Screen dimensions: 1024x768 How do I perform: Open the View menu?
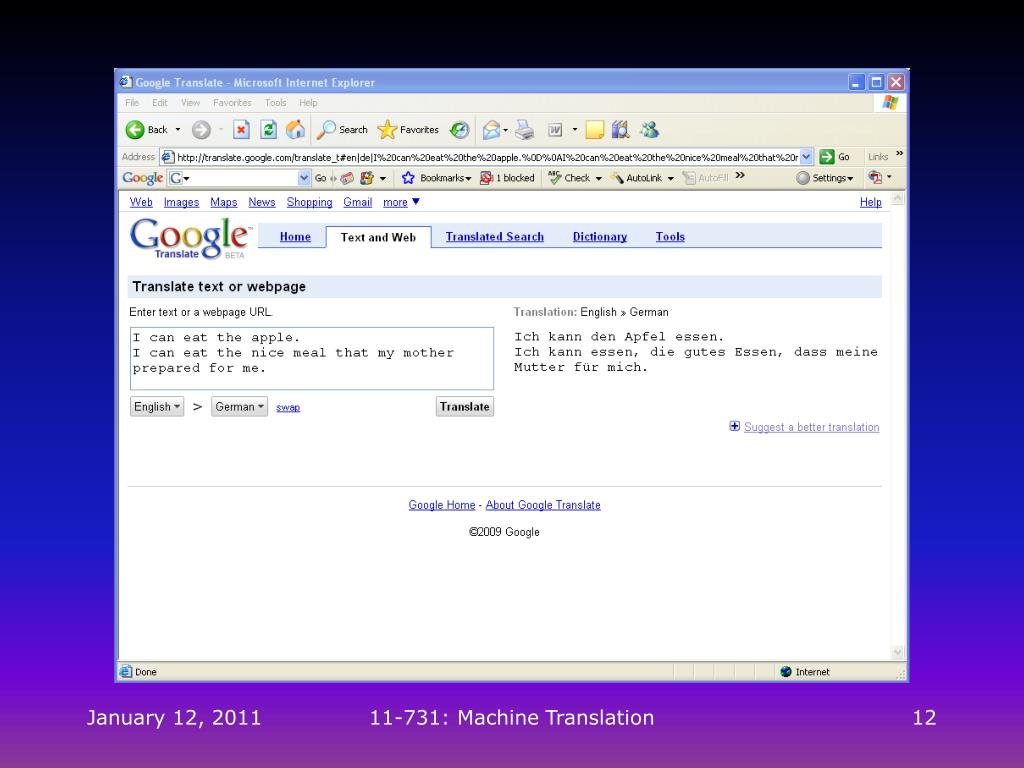(191, 103)
